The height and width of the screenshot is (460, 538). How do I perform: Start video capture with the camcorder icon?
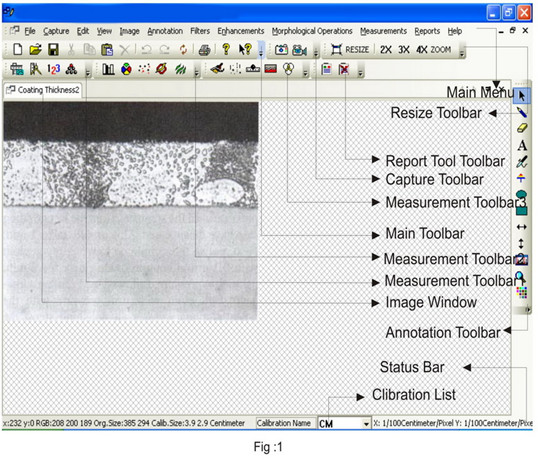299,50
